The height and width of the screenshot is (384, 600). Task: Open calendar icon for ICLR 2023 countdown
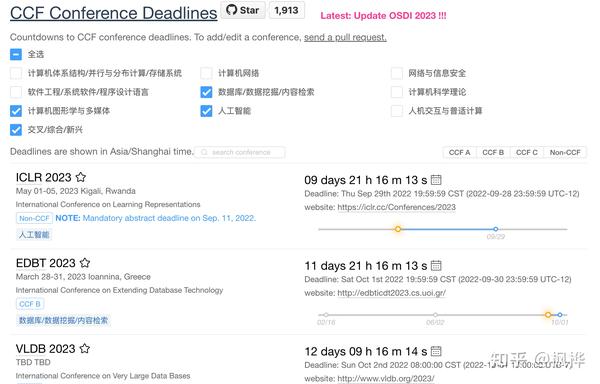point(436,180)
